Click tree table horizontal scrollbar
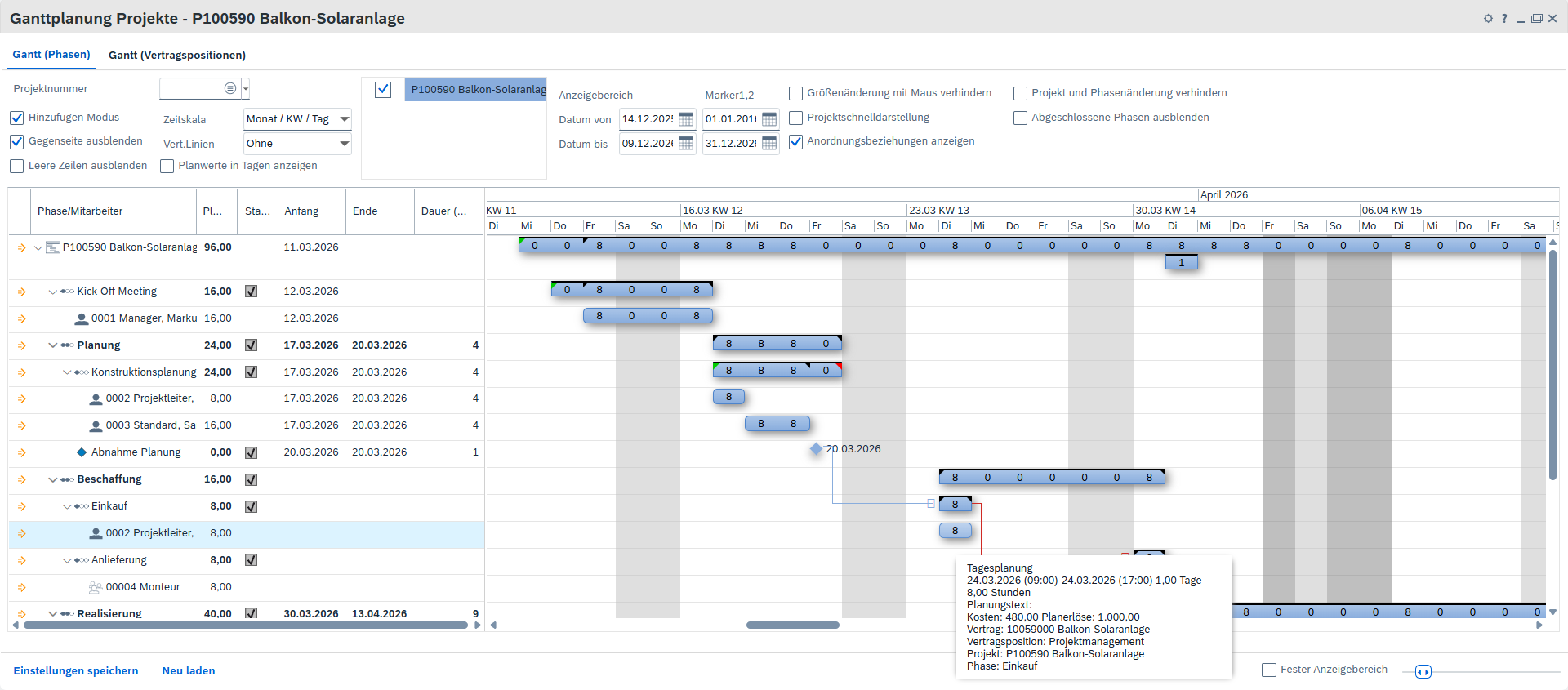 [246, 625]
